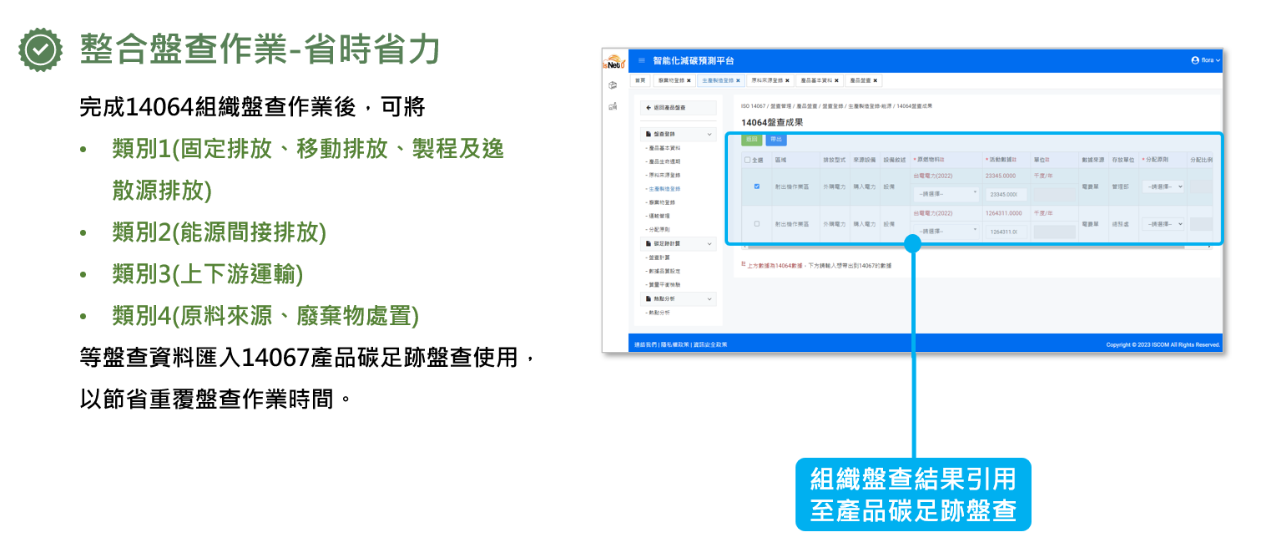The image size is (1273, 544).
Task: Click the second icon in left rail
Action: point(613,106)
